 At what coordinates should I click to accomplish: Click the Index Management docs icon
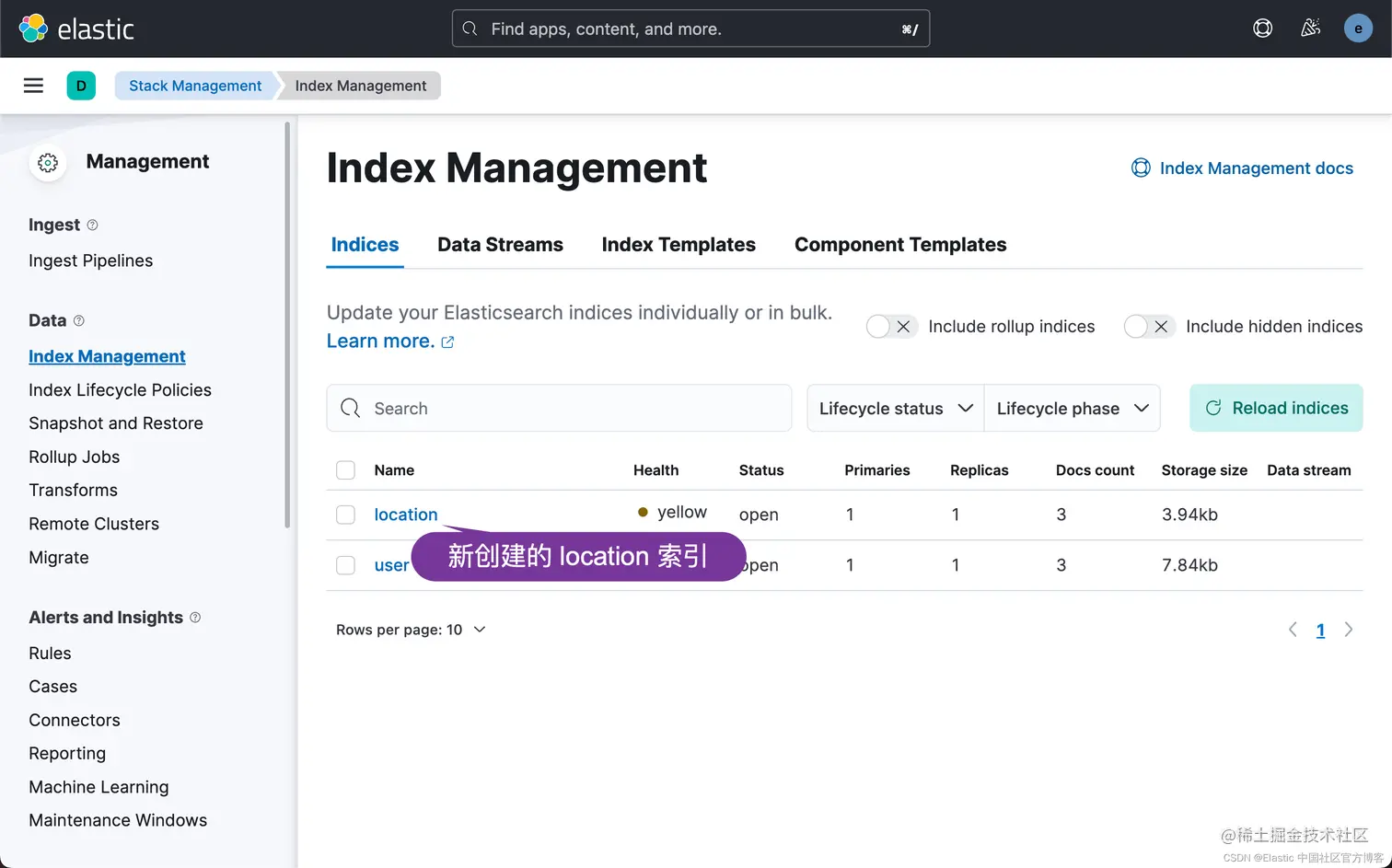point(1141,168)
